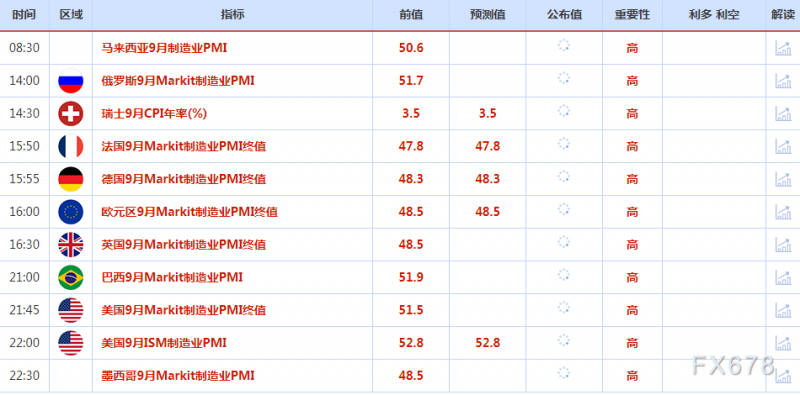The height and width of the screenshot is (395, 800).
Task: Select previous value 50.6
Action: click(411, 48)
